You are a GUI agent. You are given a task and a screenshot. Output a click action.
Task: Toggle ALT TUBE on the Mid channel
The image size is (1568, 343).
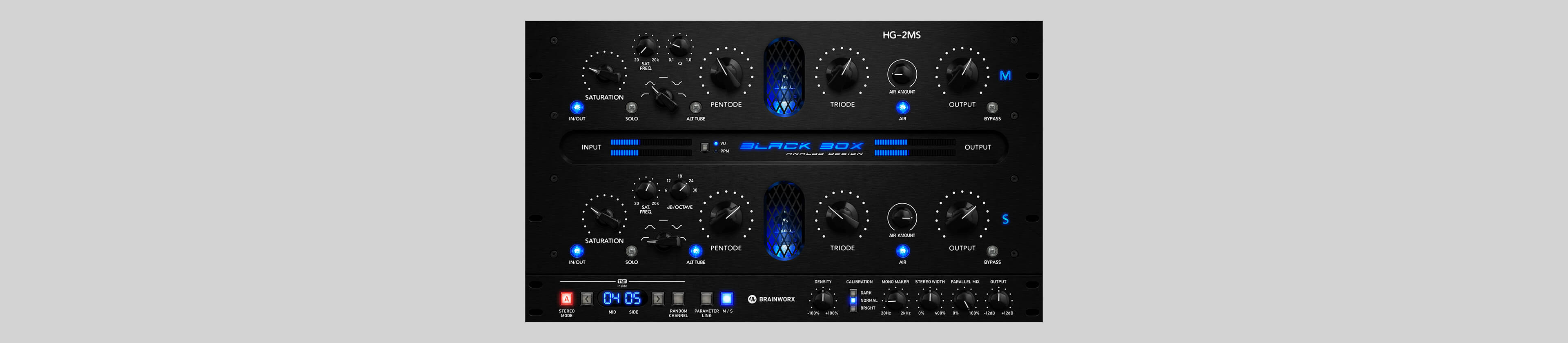[695, 108]
